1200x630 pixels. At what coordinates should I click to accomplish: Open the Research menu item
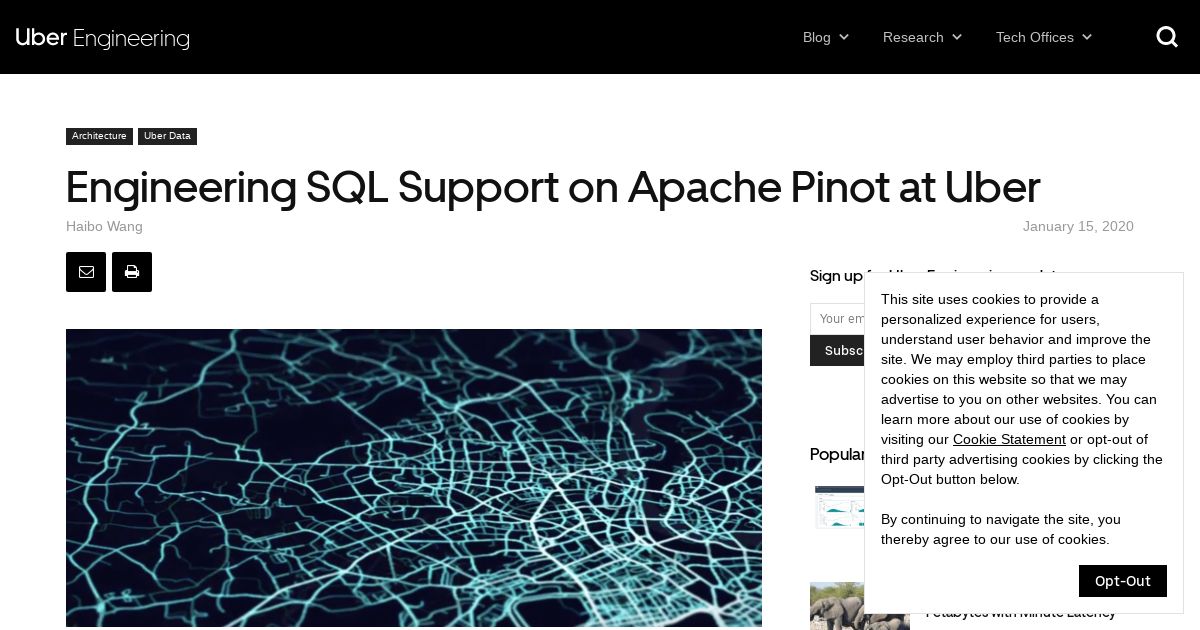913,37
